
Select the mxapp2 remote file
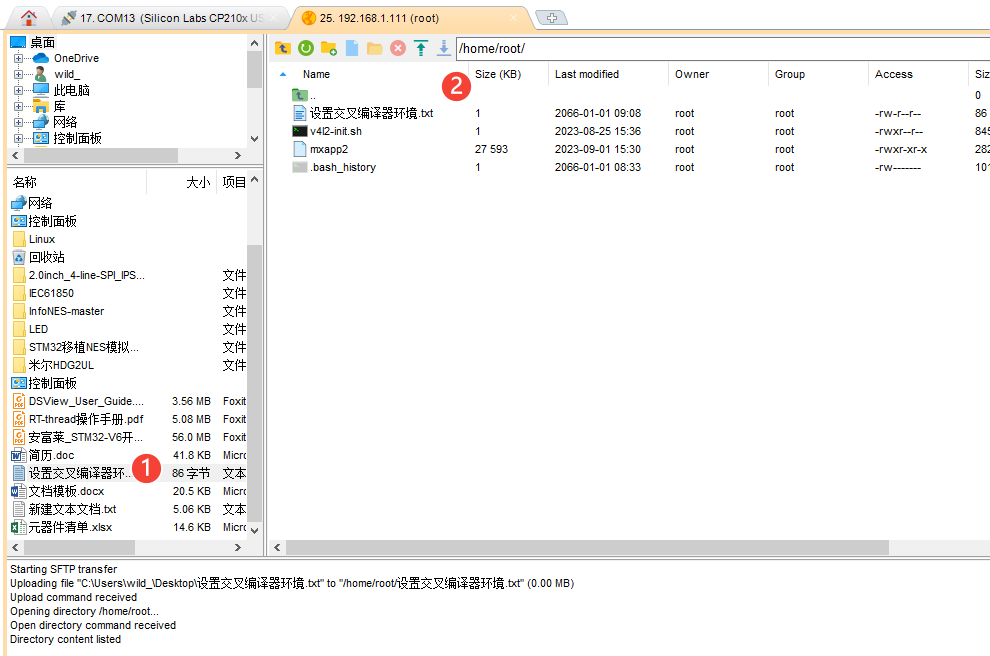(329, 150)
